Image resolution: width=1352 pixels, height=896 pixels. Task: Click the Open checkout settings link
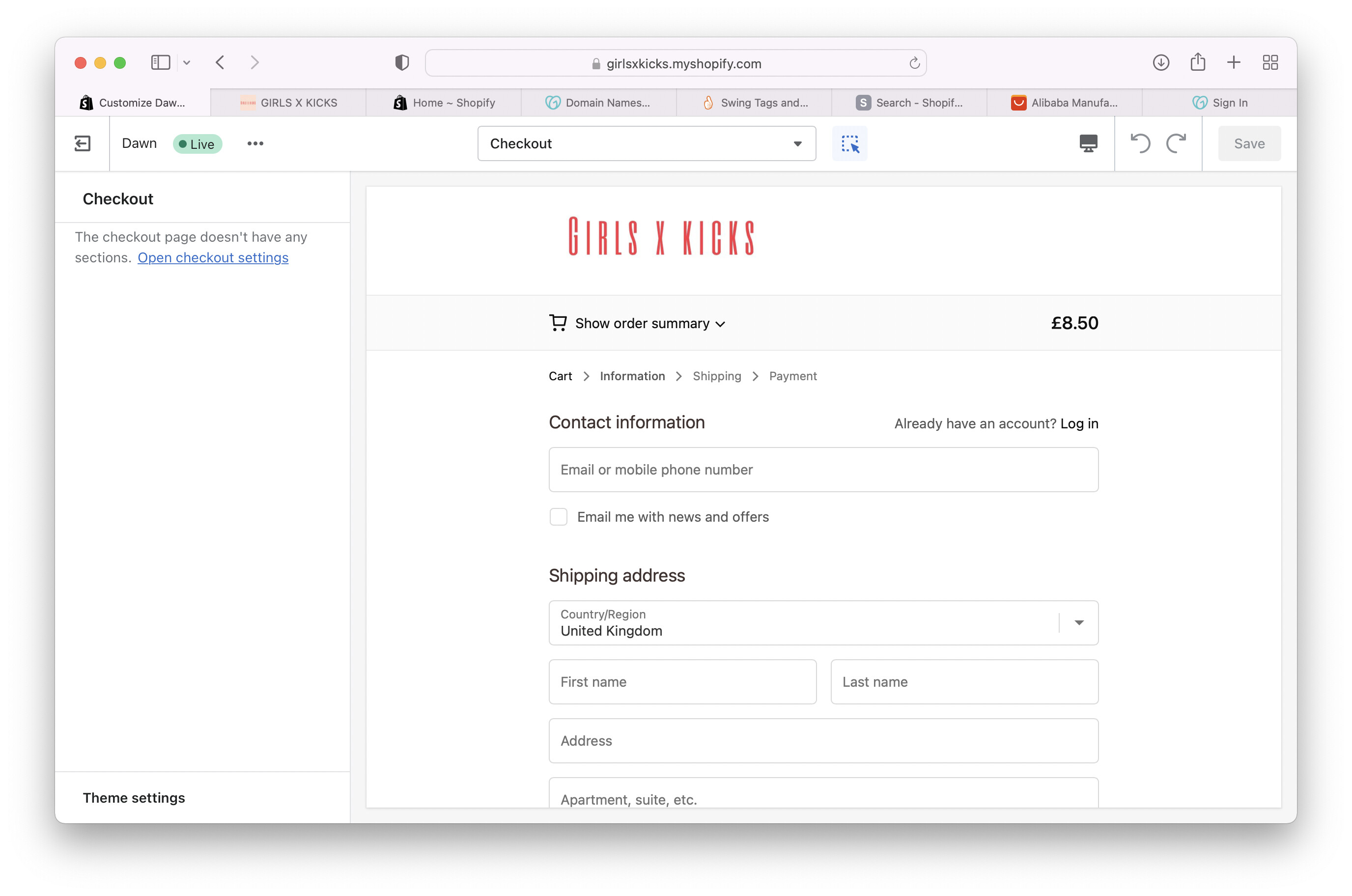[213, 258]
